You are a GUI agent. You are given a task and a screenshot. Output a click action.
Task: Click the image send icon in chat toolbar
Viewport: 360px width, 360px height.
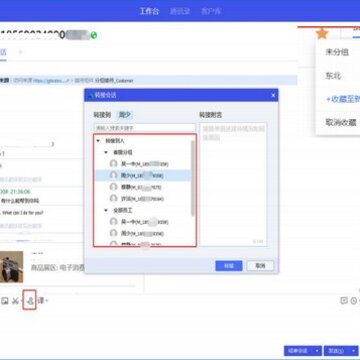coord(5,301)
